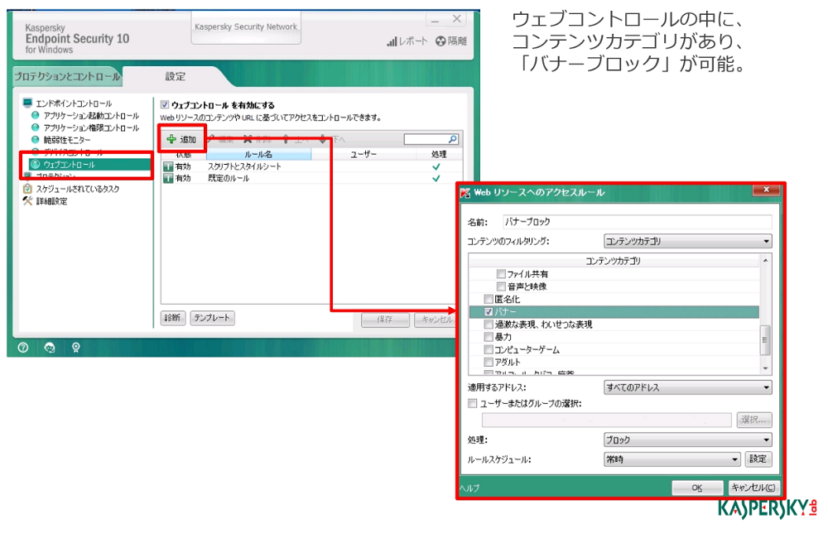Click the 保存 button
The image size is (828, 538).
(385, 319)
